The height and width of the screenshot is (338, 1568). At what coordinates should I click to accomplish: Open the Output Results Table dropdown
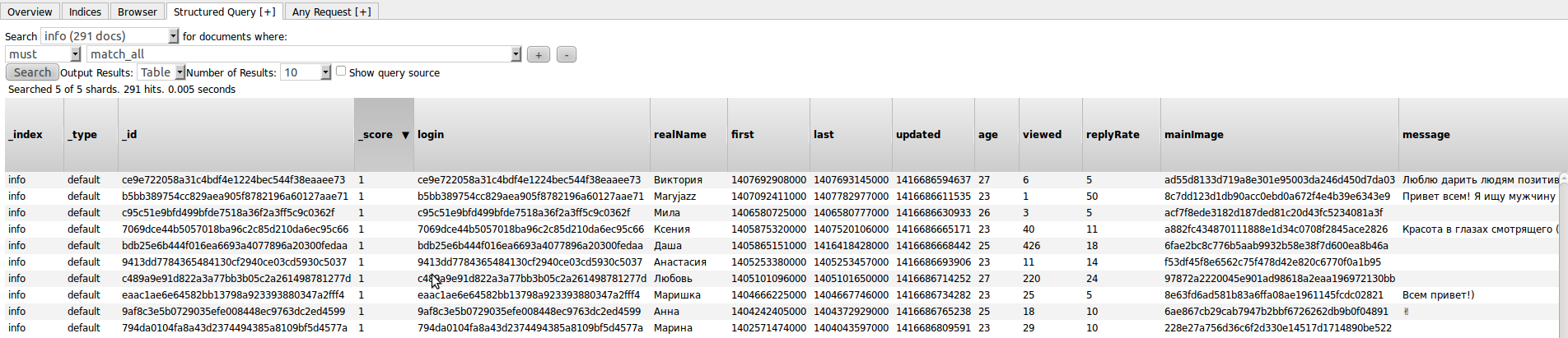pos(161,72)
